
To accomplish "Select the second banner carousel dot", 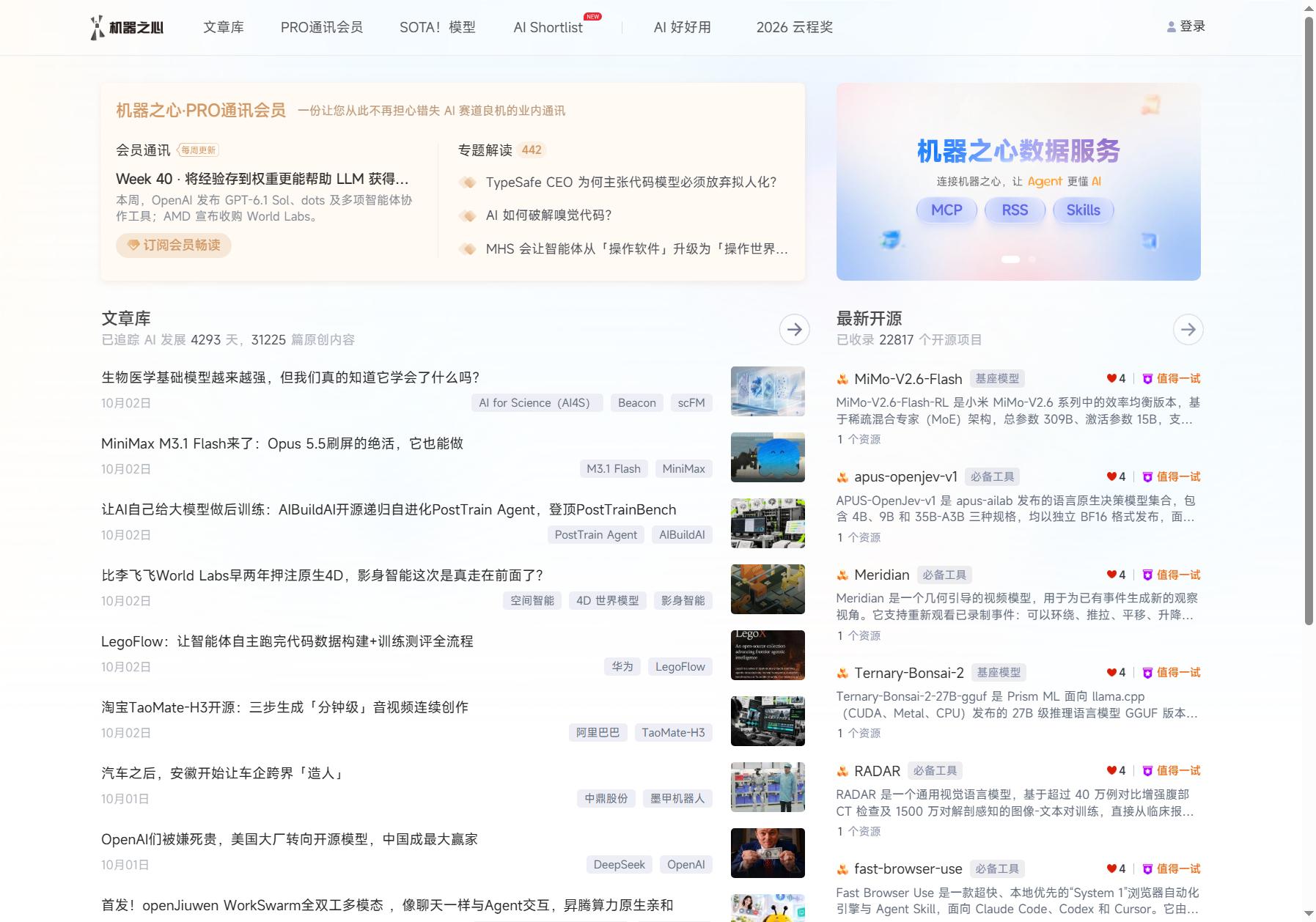I will pyautogui.click(x=1032, y=259).
